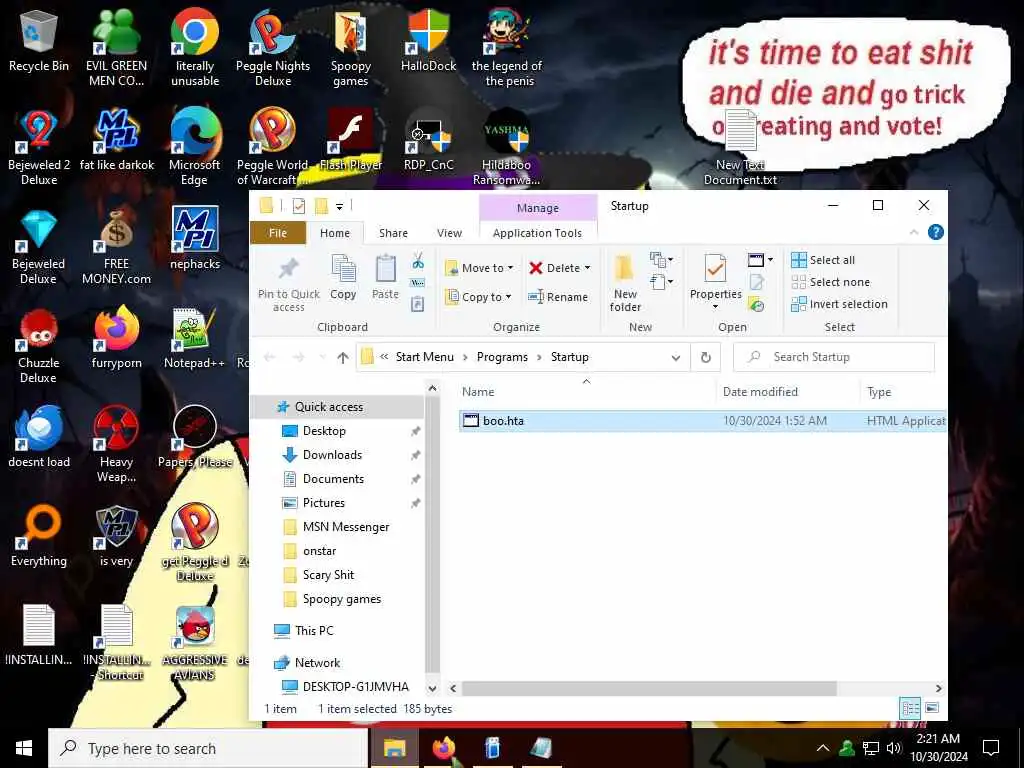Switch to the Share ribbon tab

click(x=393, y=233)
